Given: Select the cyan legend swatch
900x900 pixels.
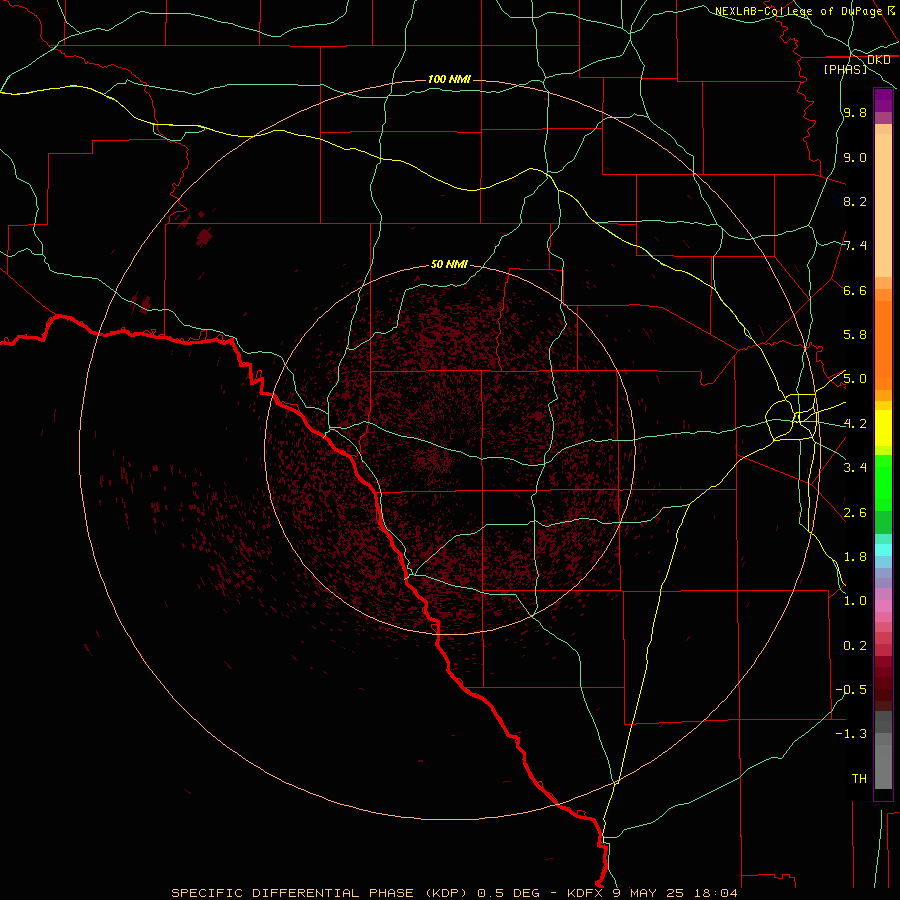Looking at the screenshot, I should click(883, 549).
